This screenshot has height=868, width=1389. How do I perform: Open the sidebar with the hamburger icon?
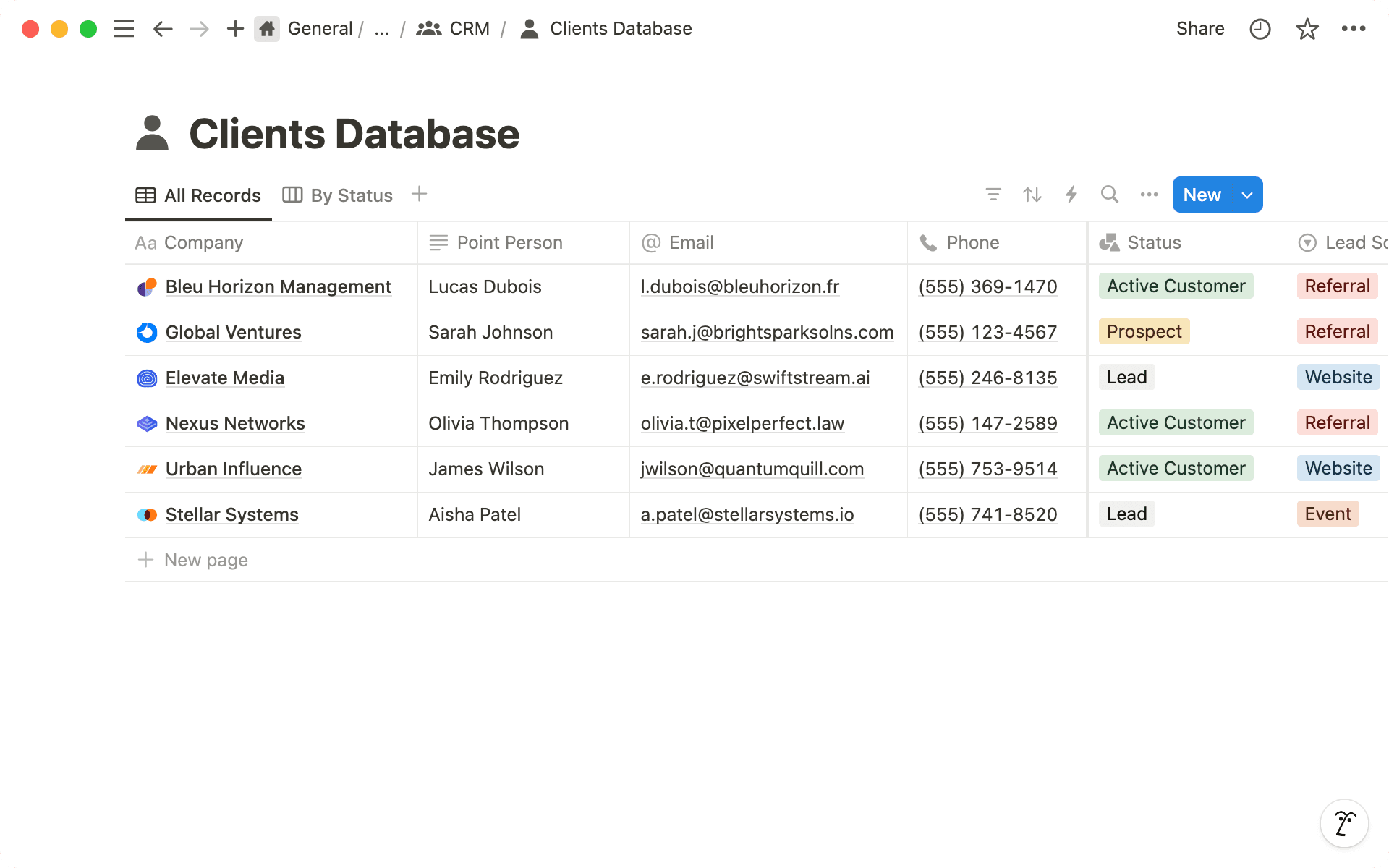pyautogui.click(x=123, y=28)
